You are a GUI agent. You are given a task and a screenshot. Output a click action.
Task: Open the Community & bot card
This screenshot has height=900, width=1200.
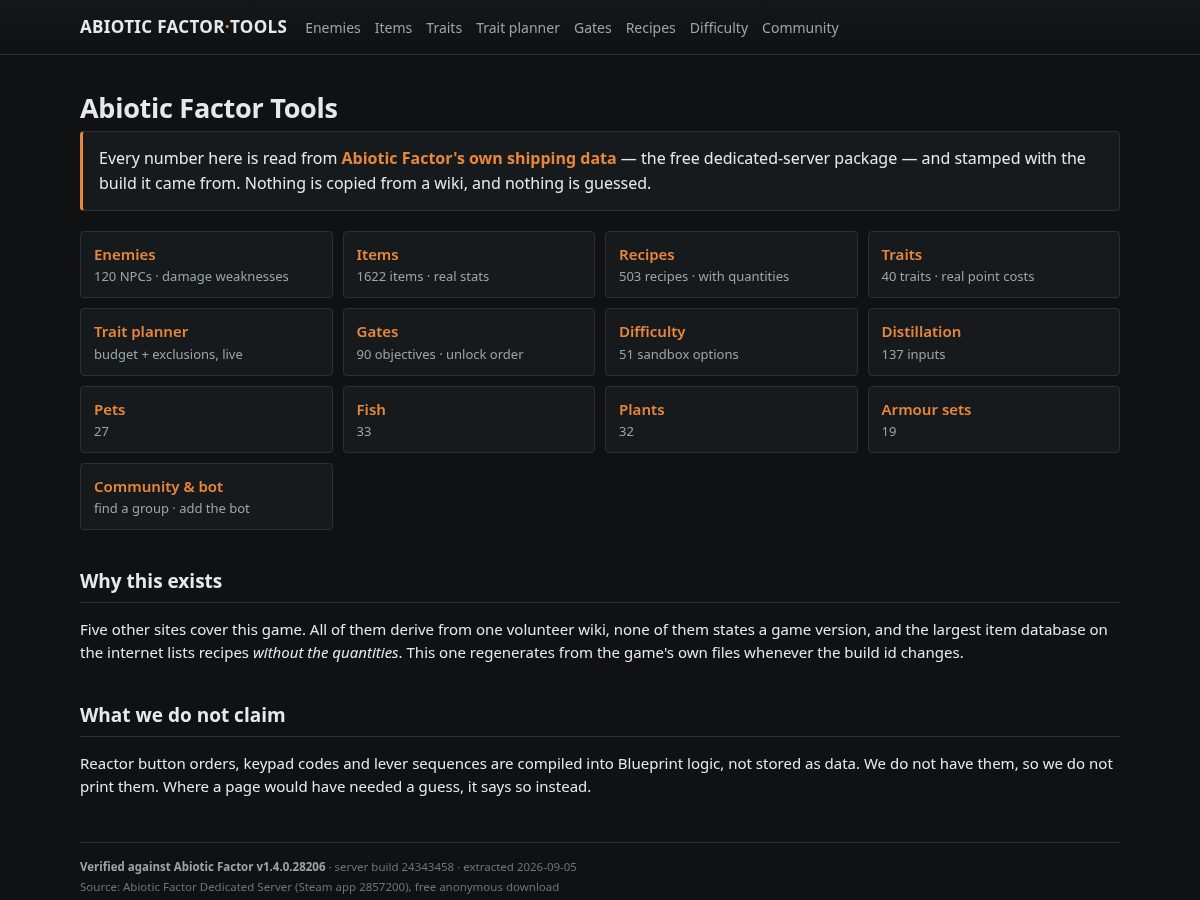click(206, 497)
